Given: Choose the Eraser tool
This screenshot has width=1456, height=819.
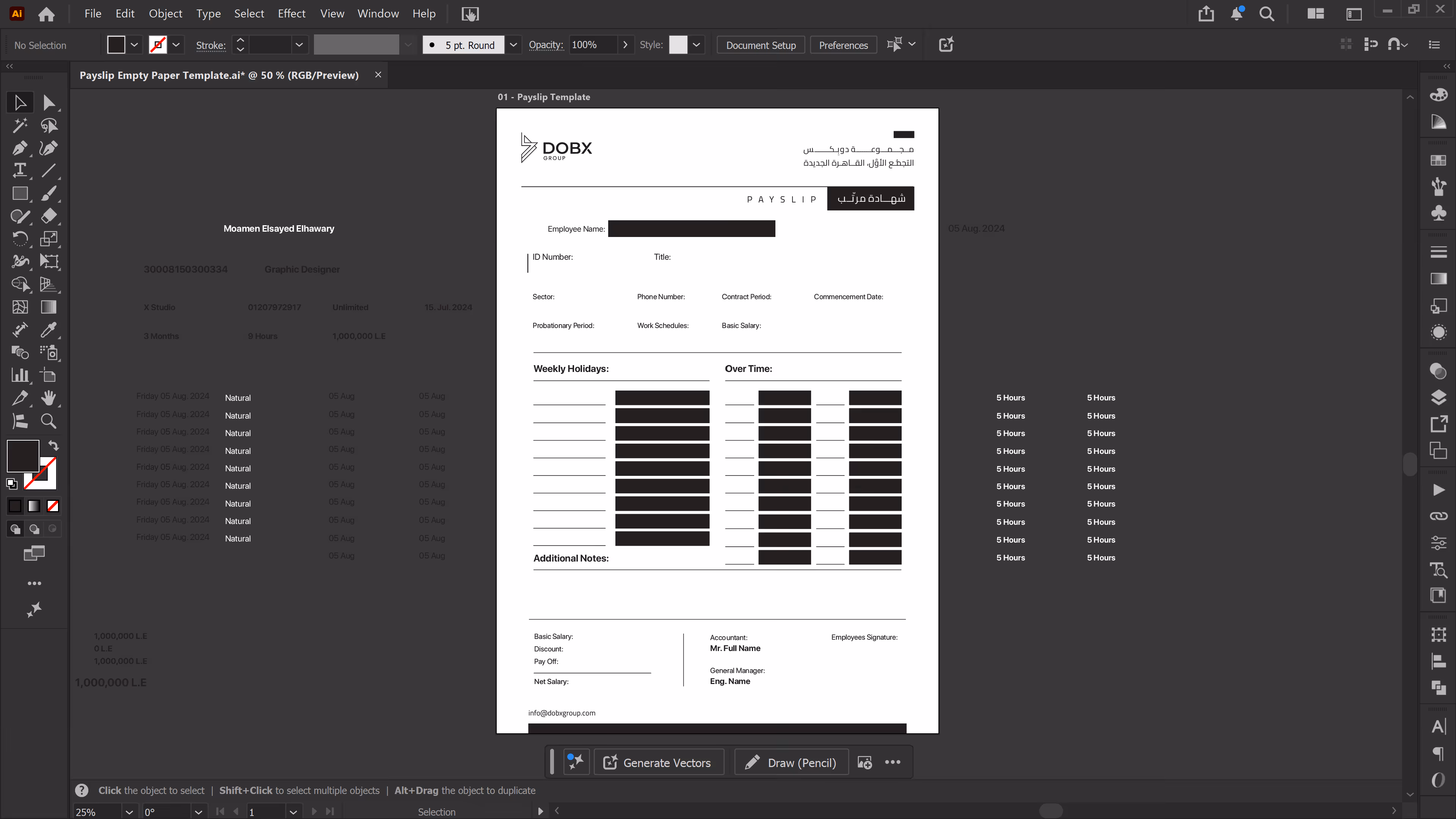Looking at the screenshot, I should (49, 216).
